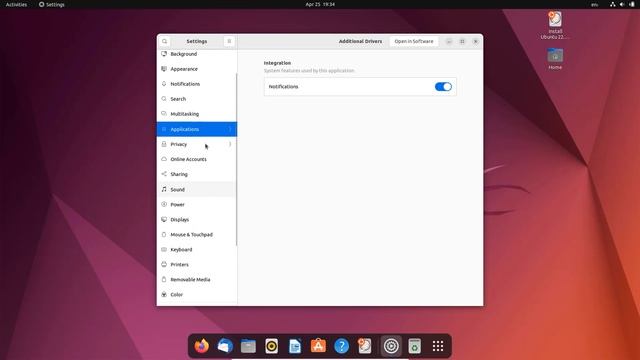
Task: Click the Notifications row label in Integration
Action: [283, 87]
